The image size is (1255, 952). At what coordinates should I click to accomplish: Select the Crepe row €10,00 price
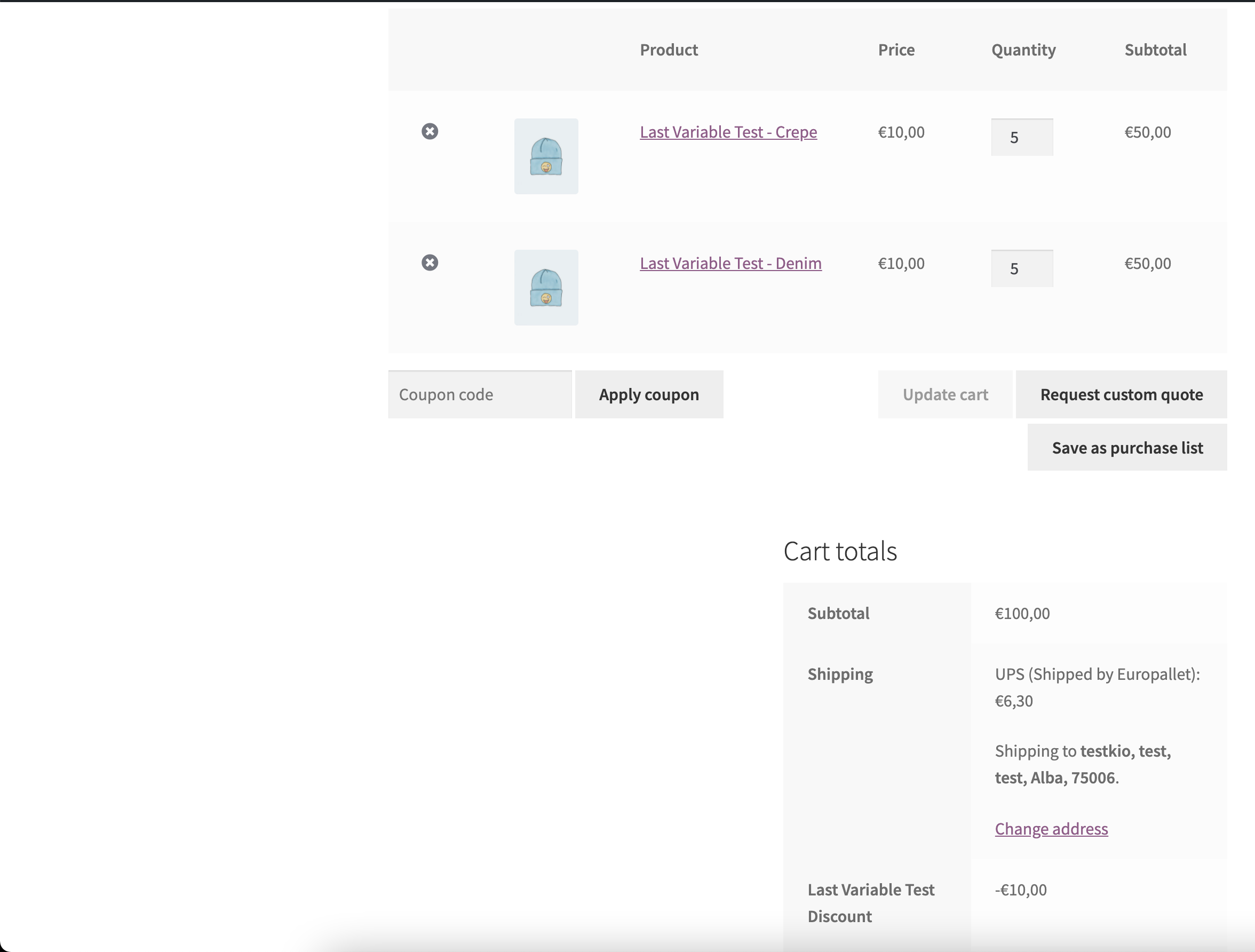click(901, 132)
